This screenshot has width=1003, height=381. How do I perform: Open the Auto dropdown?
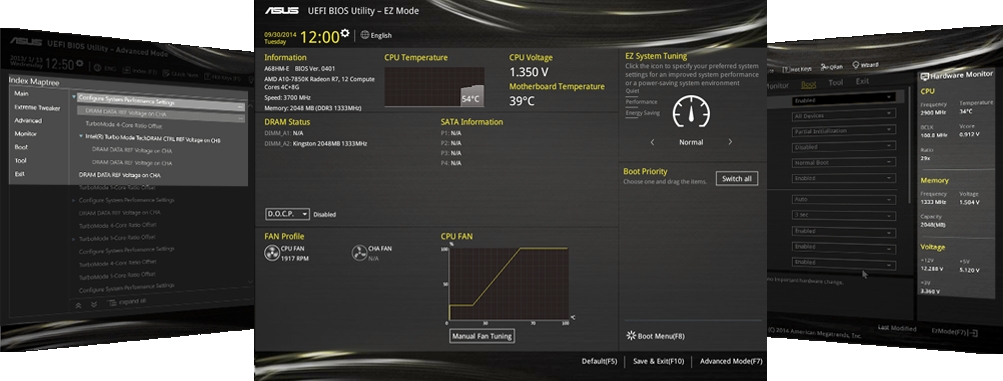(843, 199)
